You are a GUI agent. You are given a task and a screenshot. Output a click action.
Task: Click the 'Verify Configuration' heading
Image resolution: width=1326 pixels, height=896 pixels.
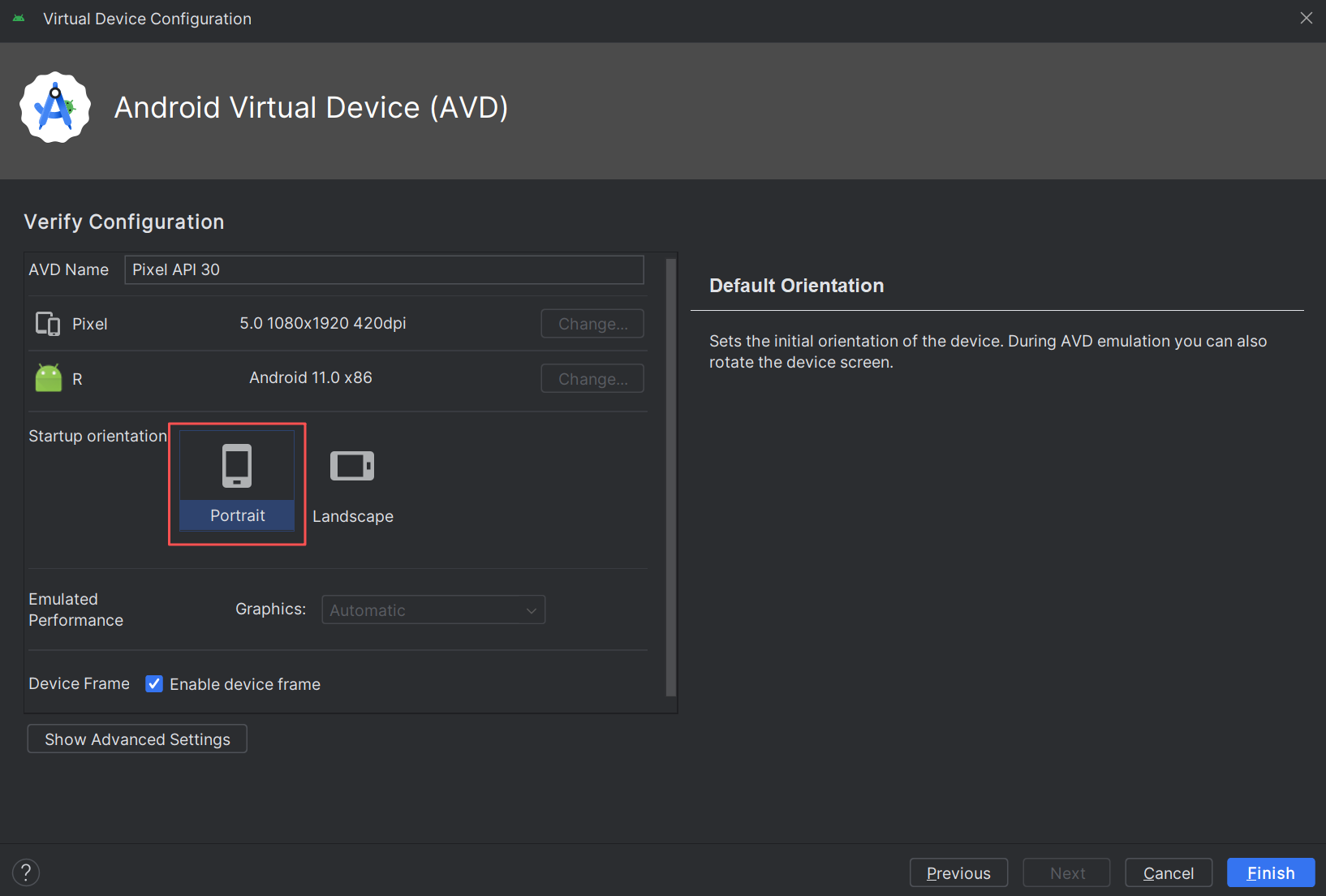coord(124,222)
